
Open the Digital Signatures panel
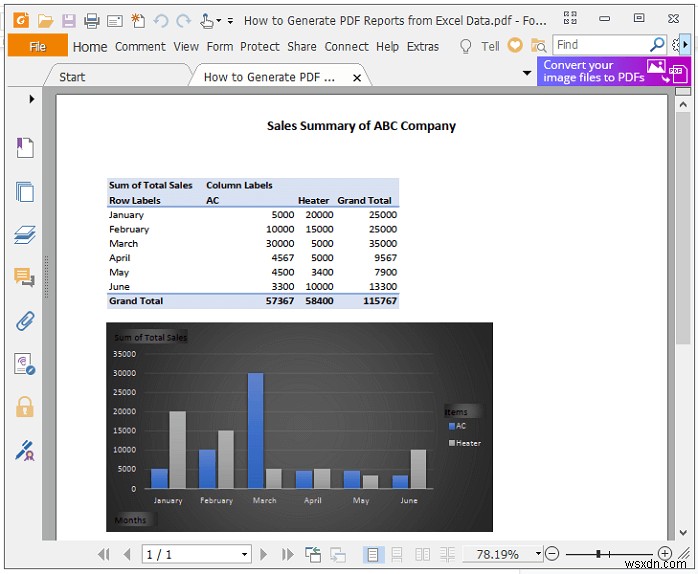24,364
